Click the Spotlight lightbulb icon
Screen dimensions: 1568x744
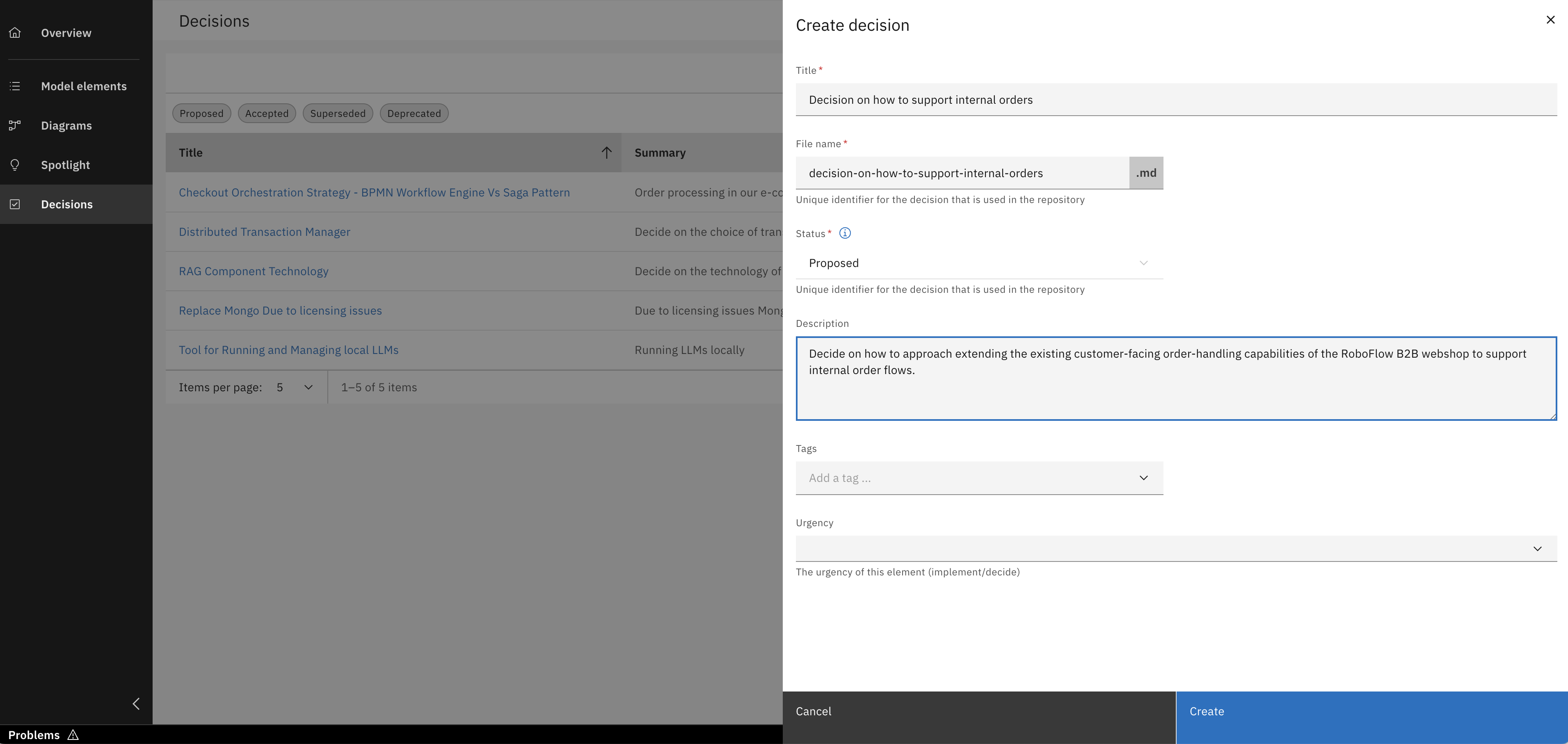tap(15, 164)
